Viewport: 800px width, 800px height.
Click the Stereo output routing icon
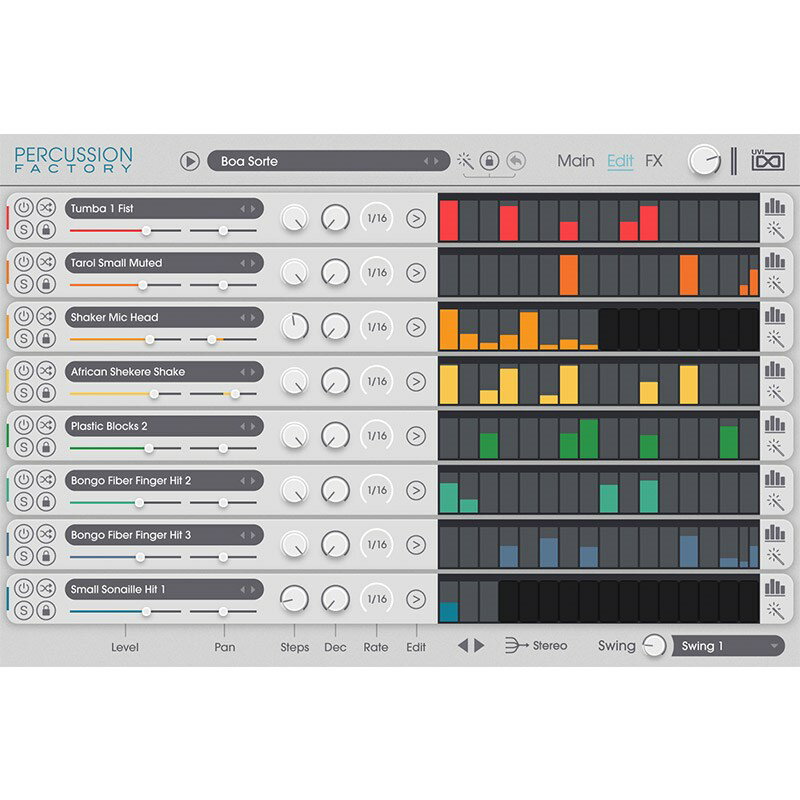(x=516, y=645)
